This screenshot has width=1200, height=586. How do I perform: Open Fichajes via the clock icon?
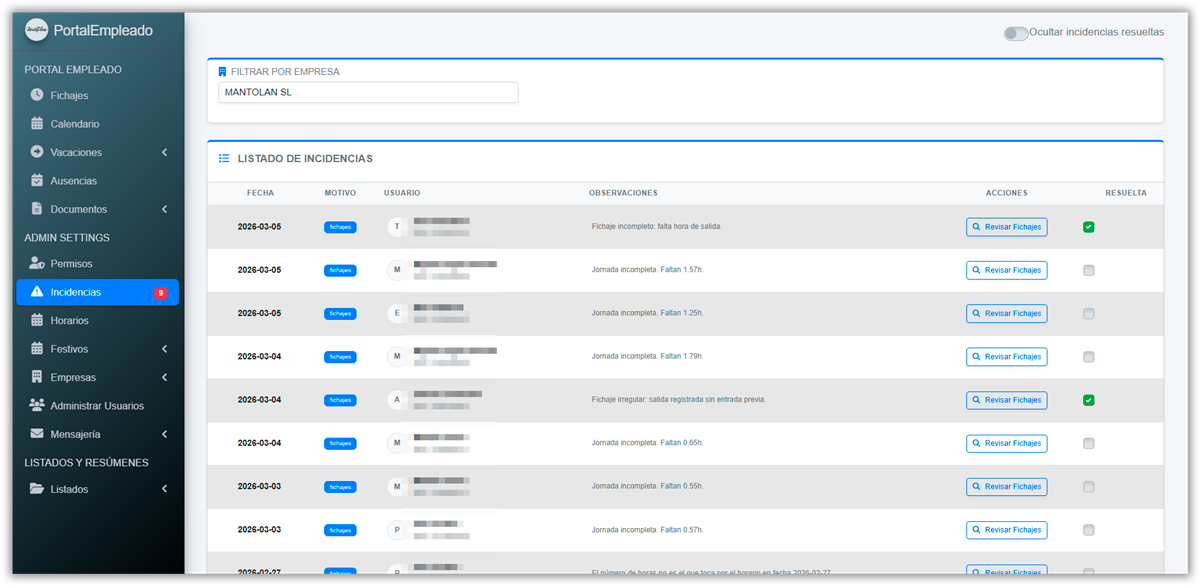(37, 95)
